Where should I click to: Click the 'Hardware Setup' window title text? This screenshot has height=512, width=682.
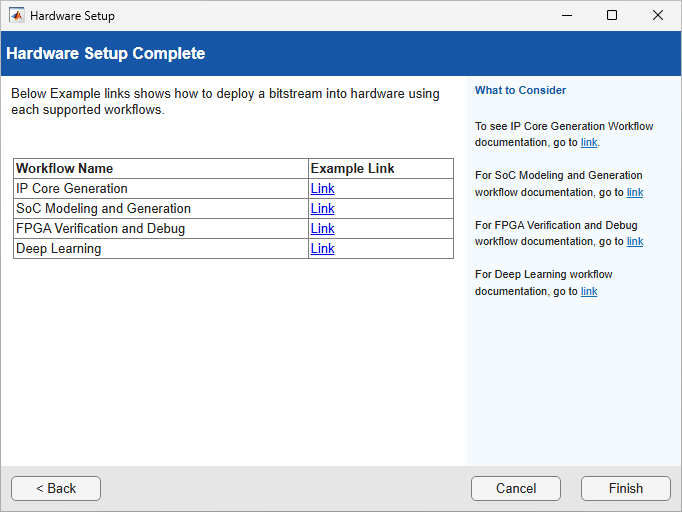72,16
